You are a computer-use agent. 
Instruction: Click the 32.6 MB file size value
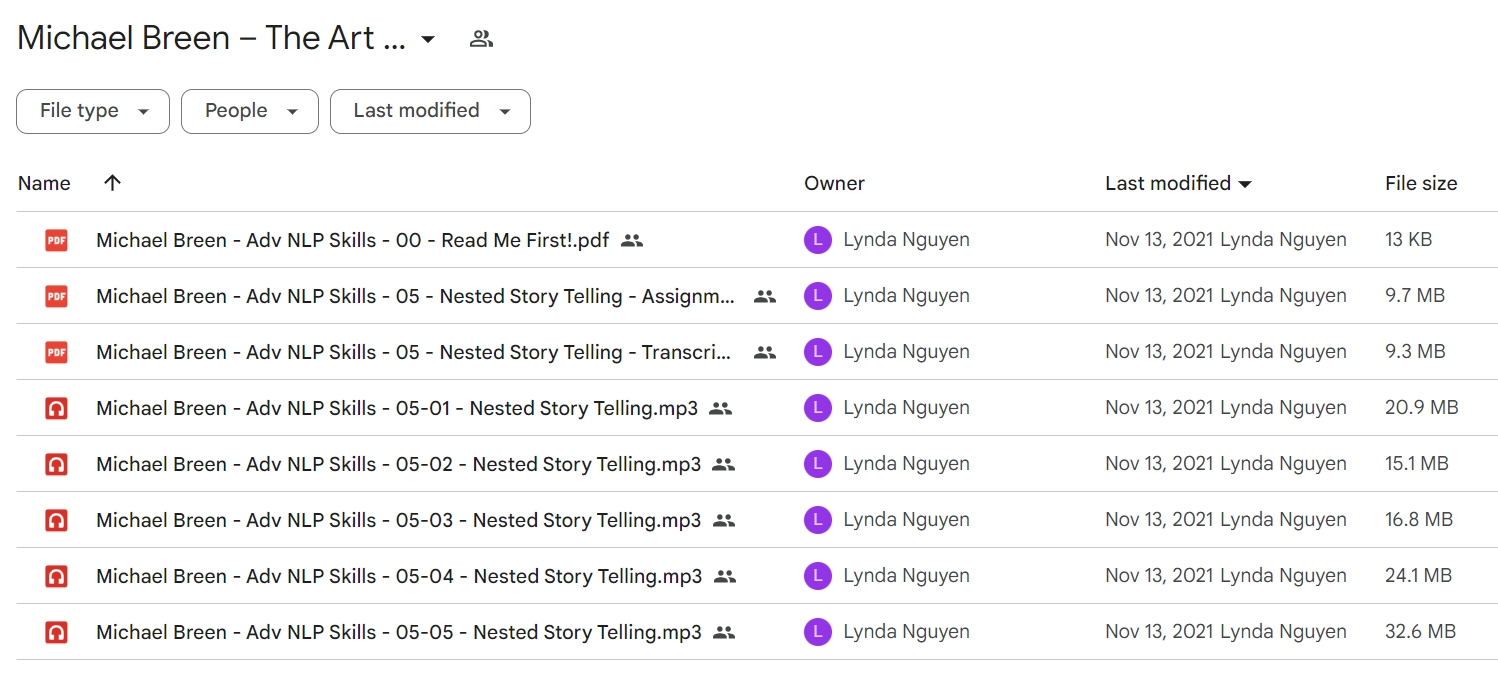pyautogui.click(x=1420, y=632)
